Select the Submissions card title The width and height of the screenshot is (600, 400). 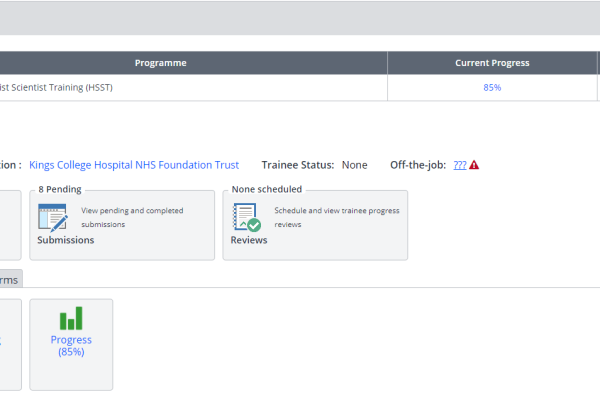pos(65,240)
